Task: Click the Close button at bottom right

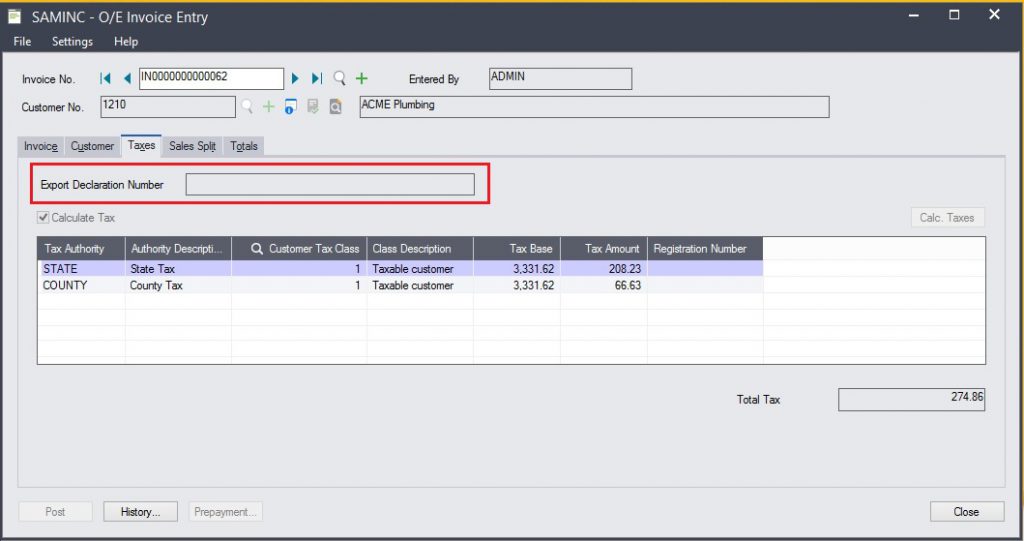Action: tap(966, 511)
